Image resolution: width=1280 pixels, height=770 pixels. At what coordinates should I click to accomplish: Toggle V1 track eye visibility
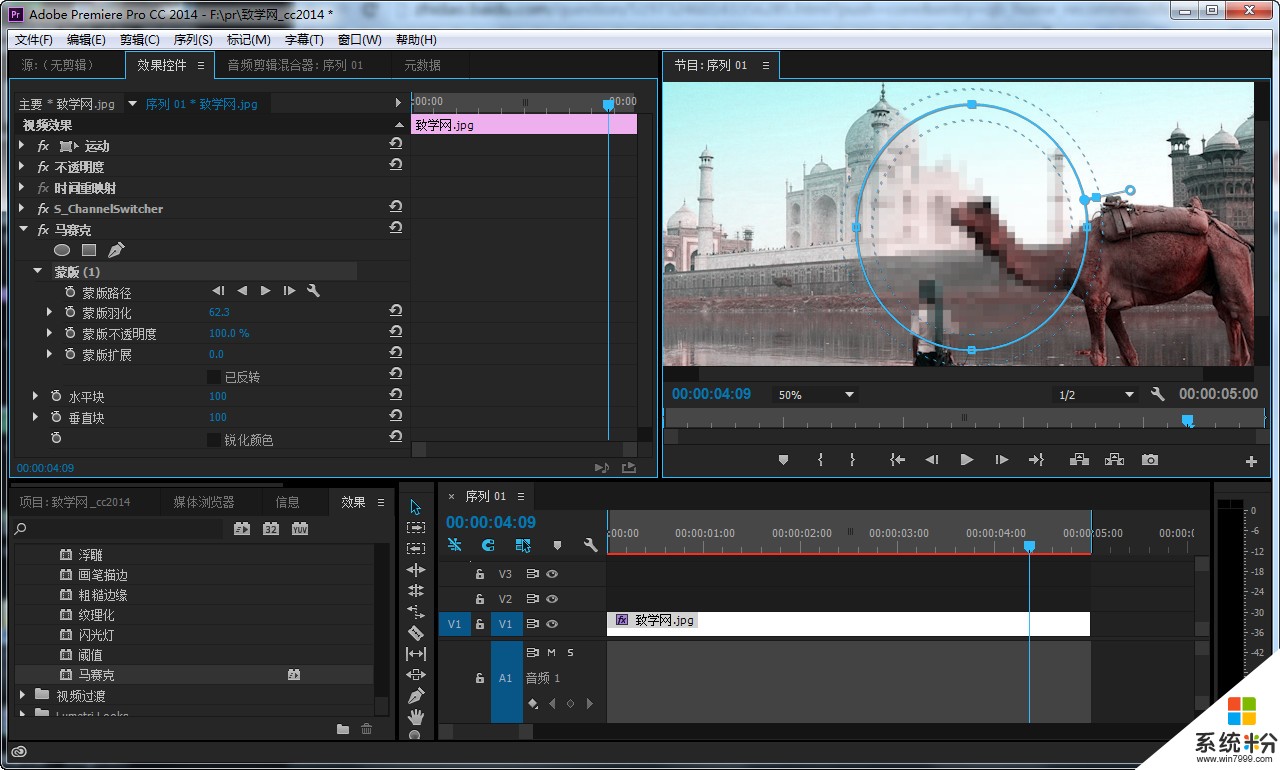click(x=552, y=624)
